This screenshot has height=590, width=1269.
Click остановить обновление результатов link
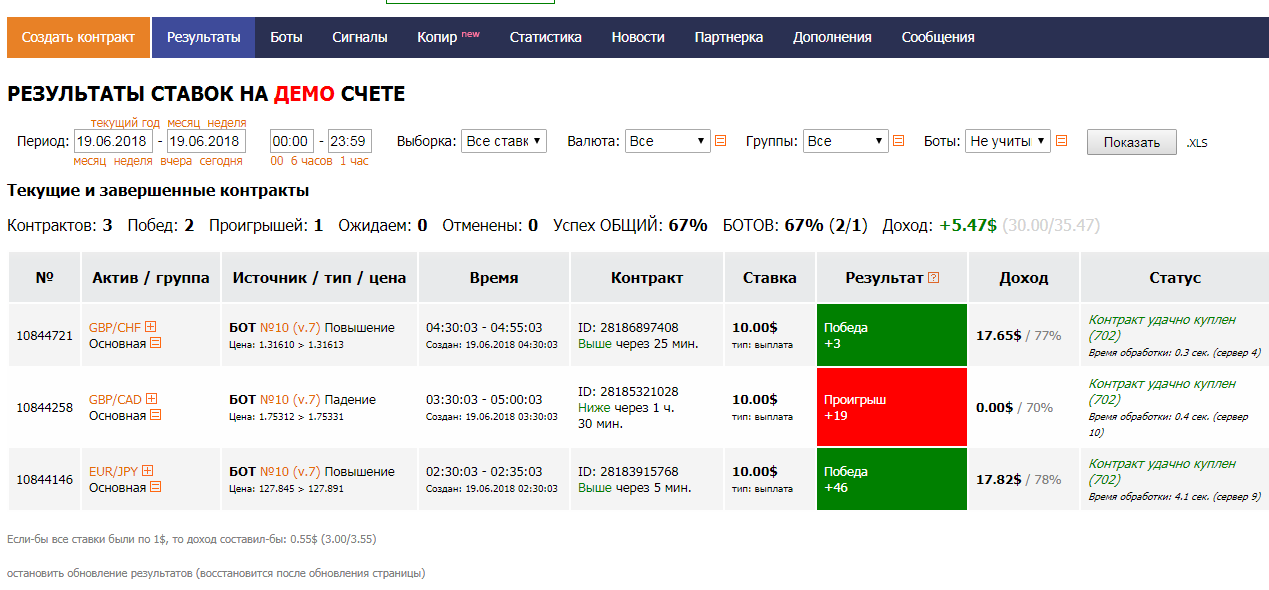(216, 573)
